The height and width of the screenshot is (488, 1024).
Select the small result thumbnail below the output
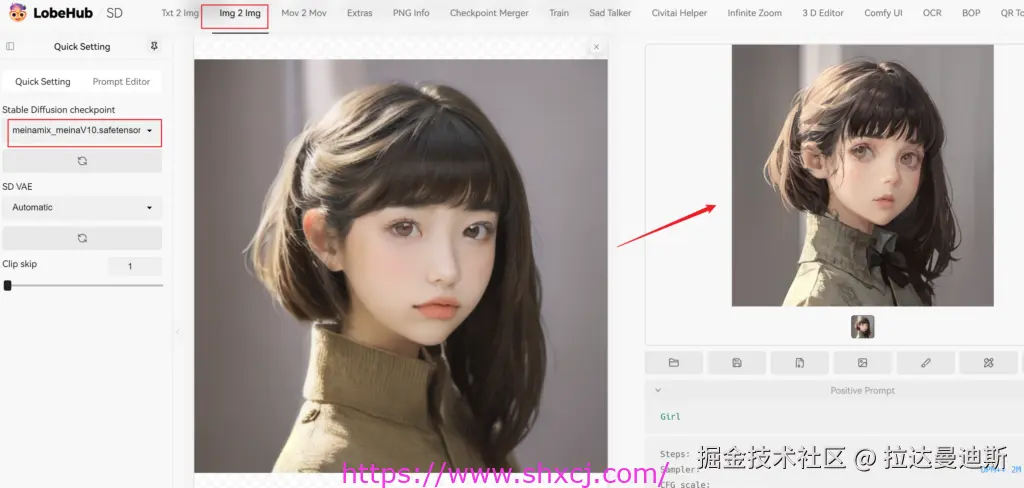click(862, 327)
